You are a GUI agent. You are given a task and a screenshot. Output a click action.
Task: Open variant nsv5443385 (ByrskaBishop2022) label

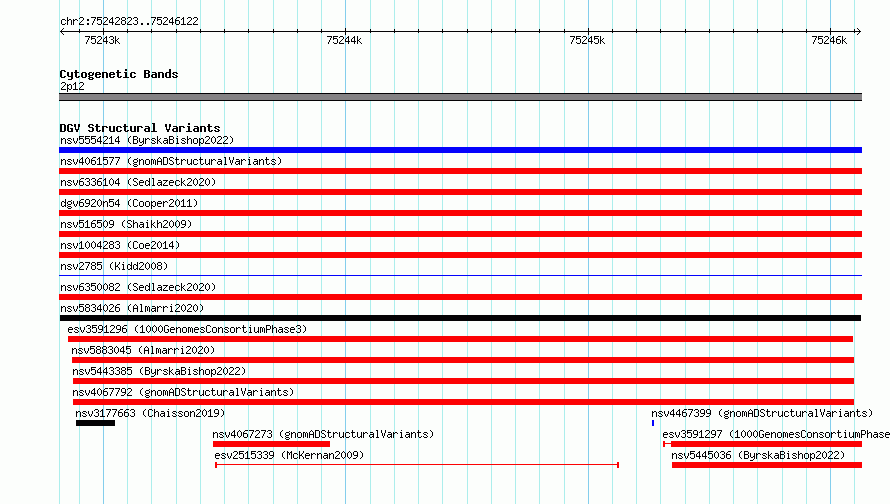pos(159,371)
